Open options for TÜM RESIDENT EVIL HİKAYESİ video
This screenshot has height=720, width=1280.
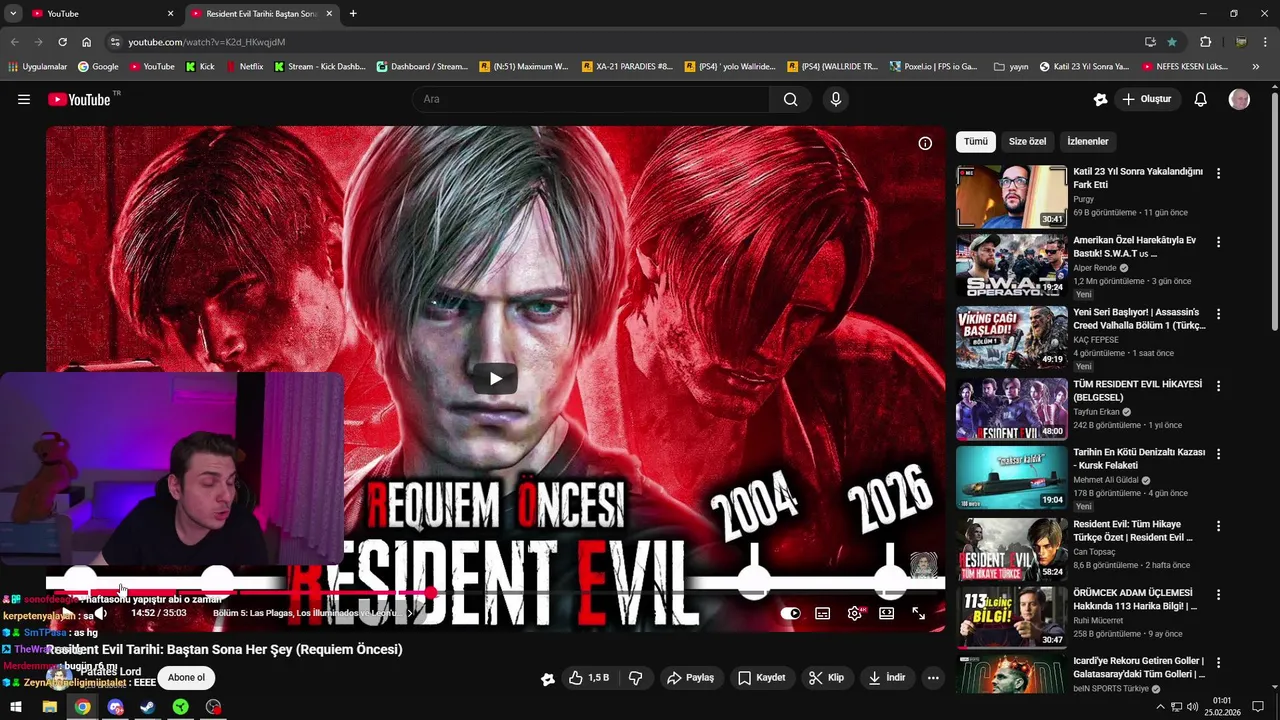click(1218, 385)
